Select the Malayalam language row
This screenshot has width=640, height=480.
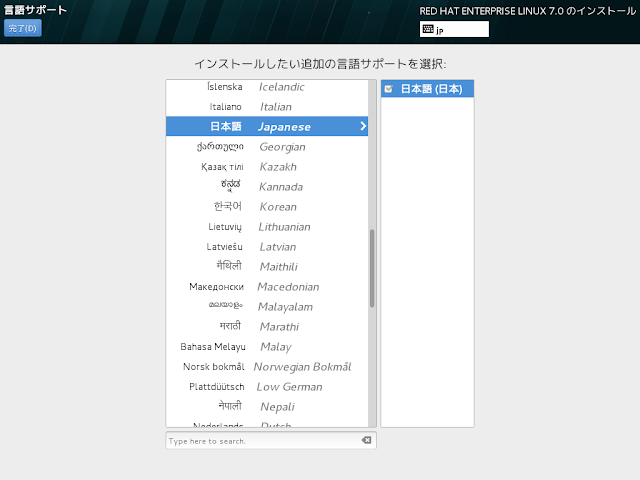[267, 307]
